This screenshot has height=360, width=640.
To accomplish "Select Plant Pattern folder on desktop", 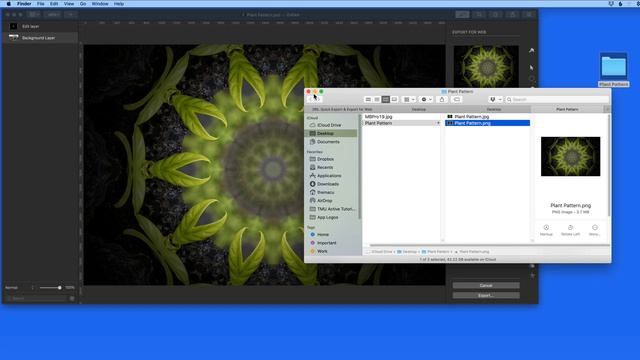I will 613,70.
